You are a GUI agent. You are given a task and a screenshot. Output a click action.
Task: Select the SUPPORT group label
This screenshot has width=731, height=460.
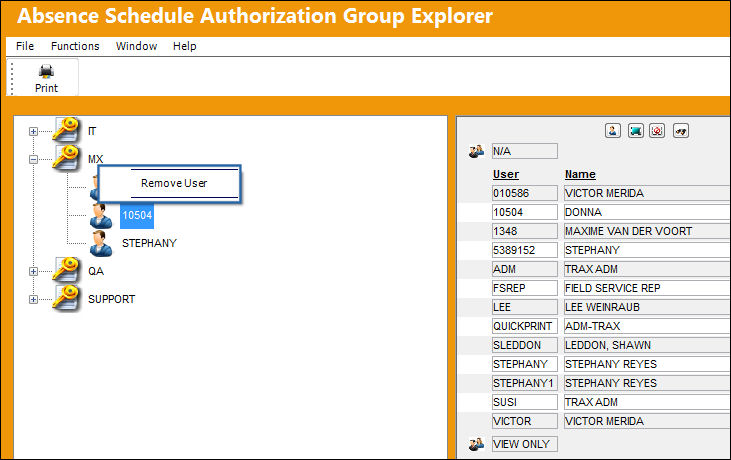111,299
